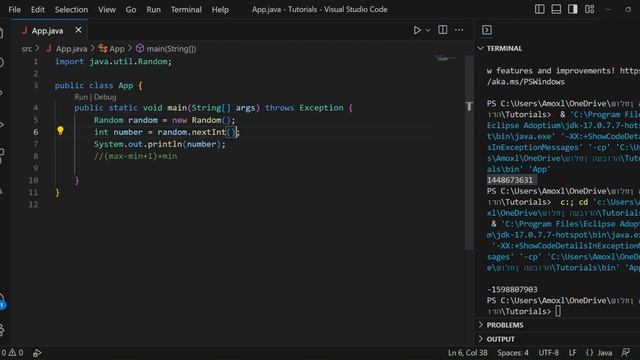Open the editor More Actions ellipsis
This screenshot has width=640, height=360.
(x=459, y=30)
